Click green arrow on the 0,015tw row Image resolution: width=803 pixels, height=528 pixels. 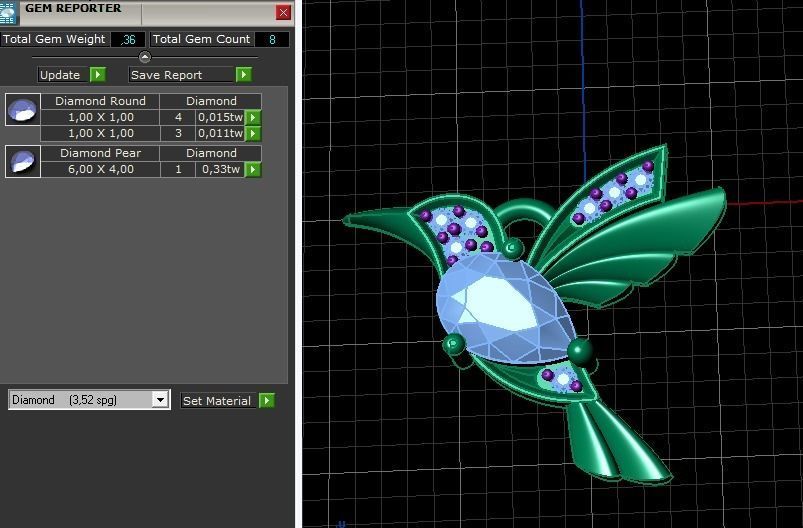(253, 118)
